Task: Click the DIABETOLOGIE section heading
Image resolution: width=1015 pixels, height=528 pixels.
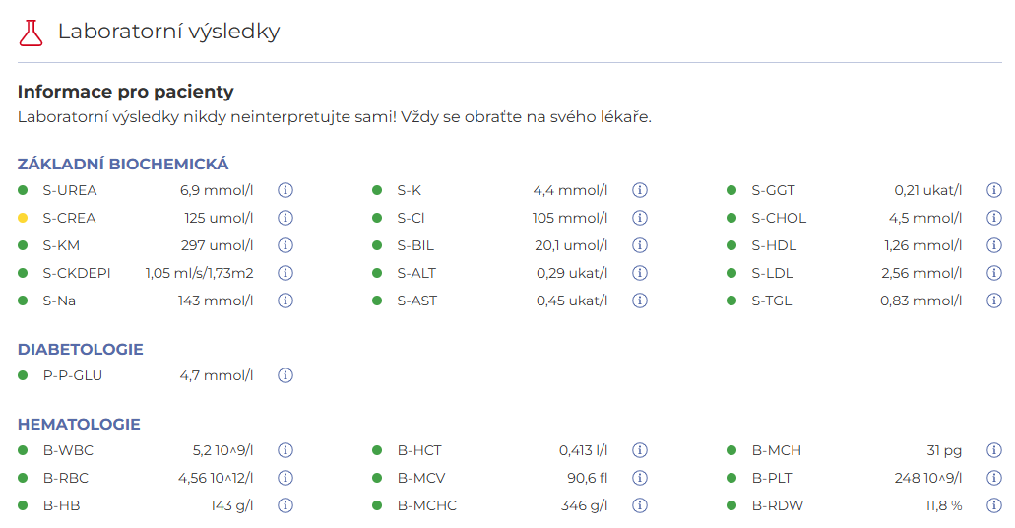Action: click(81, 349)
